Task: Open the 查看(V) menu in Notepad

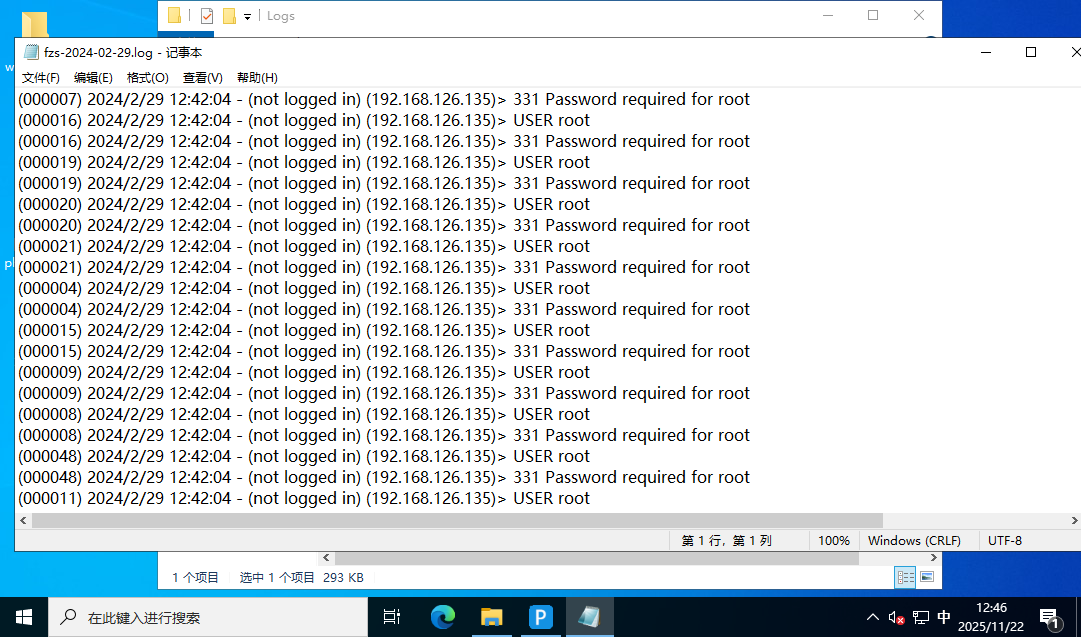Action: point(203,78)
